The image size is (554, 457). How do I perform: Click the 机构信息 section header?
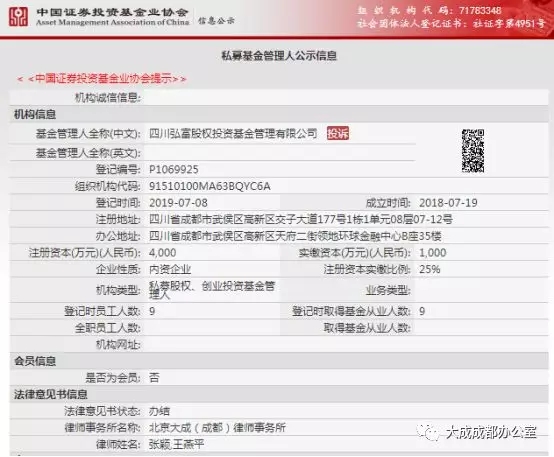(35, 114)
